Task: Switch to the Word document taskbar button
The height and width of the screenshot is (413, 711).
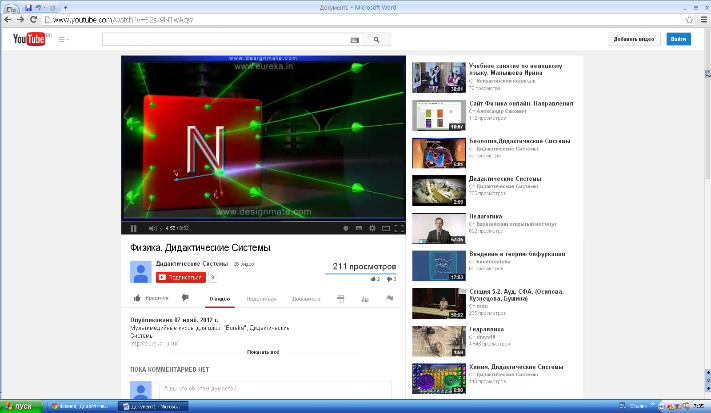Action: 153,407
